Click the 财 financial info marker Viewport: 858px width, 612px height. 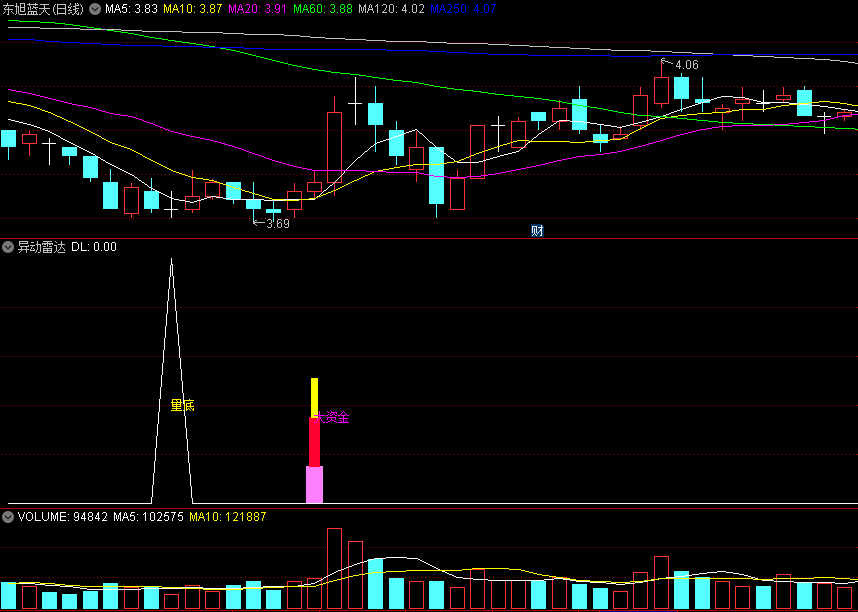click(x=537, y=230)
